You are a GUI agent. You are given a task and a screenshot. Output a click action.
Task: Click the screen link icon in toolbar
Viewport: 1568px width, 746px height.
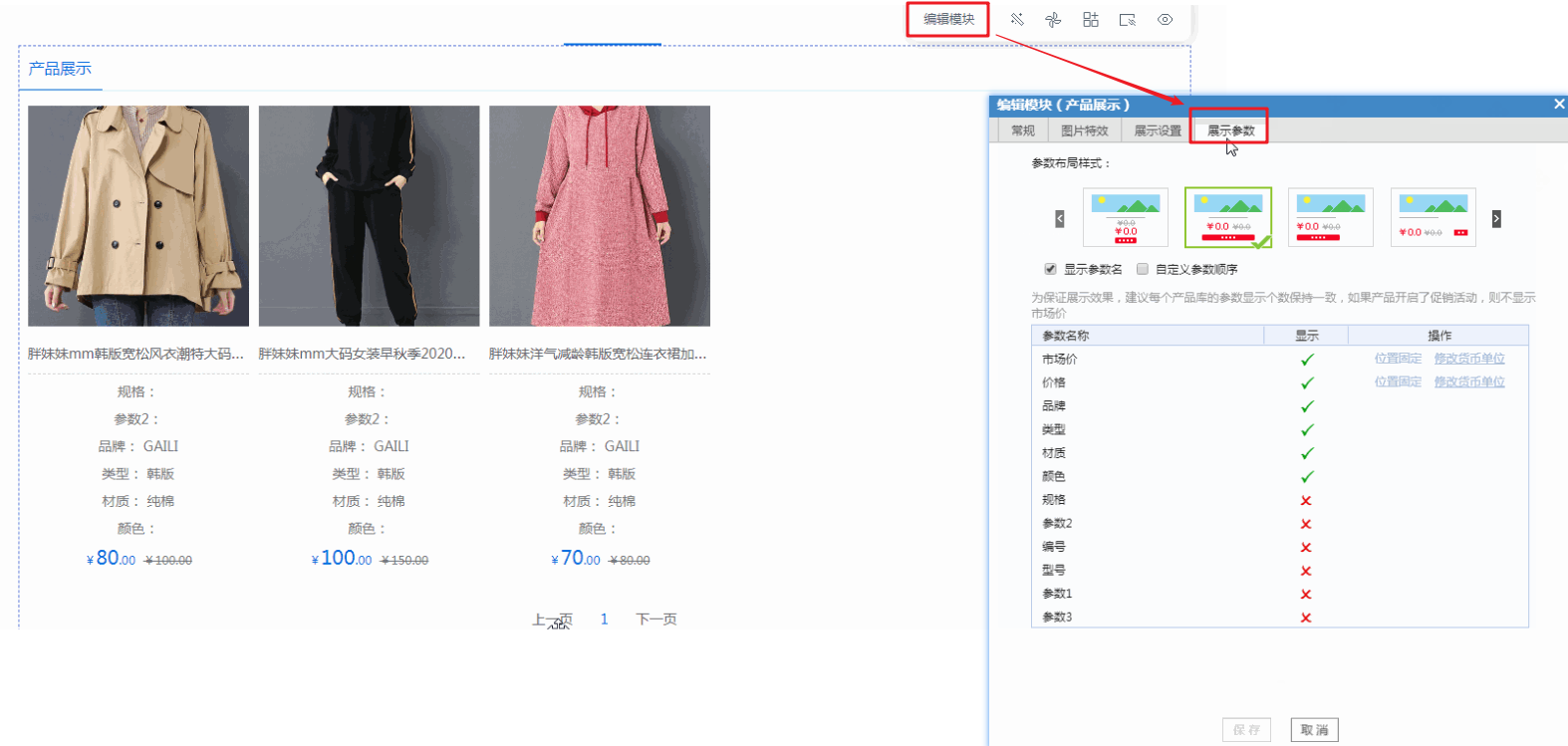(x=1128, y=20)
